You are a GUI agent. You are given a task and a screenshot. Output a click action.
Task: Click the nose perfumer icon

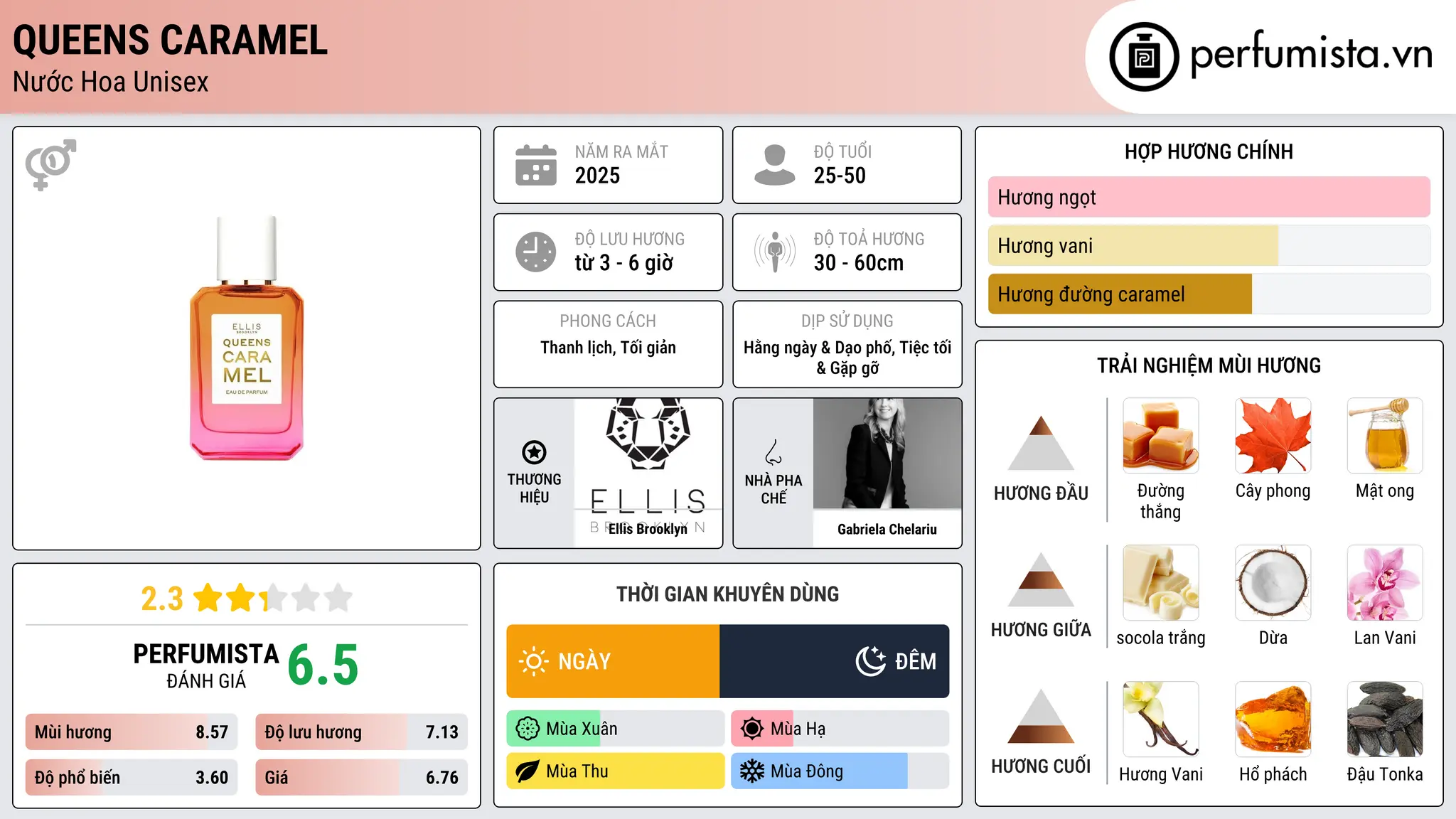click(x=773, y=452)
